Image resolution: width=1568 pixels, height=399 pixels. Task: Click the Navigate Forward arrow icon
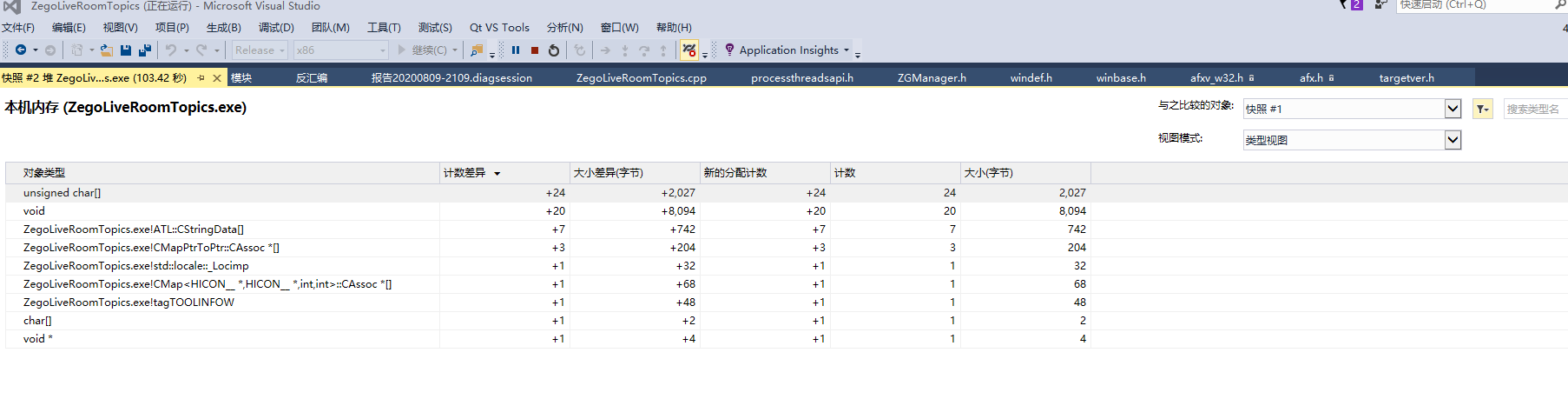50,50
